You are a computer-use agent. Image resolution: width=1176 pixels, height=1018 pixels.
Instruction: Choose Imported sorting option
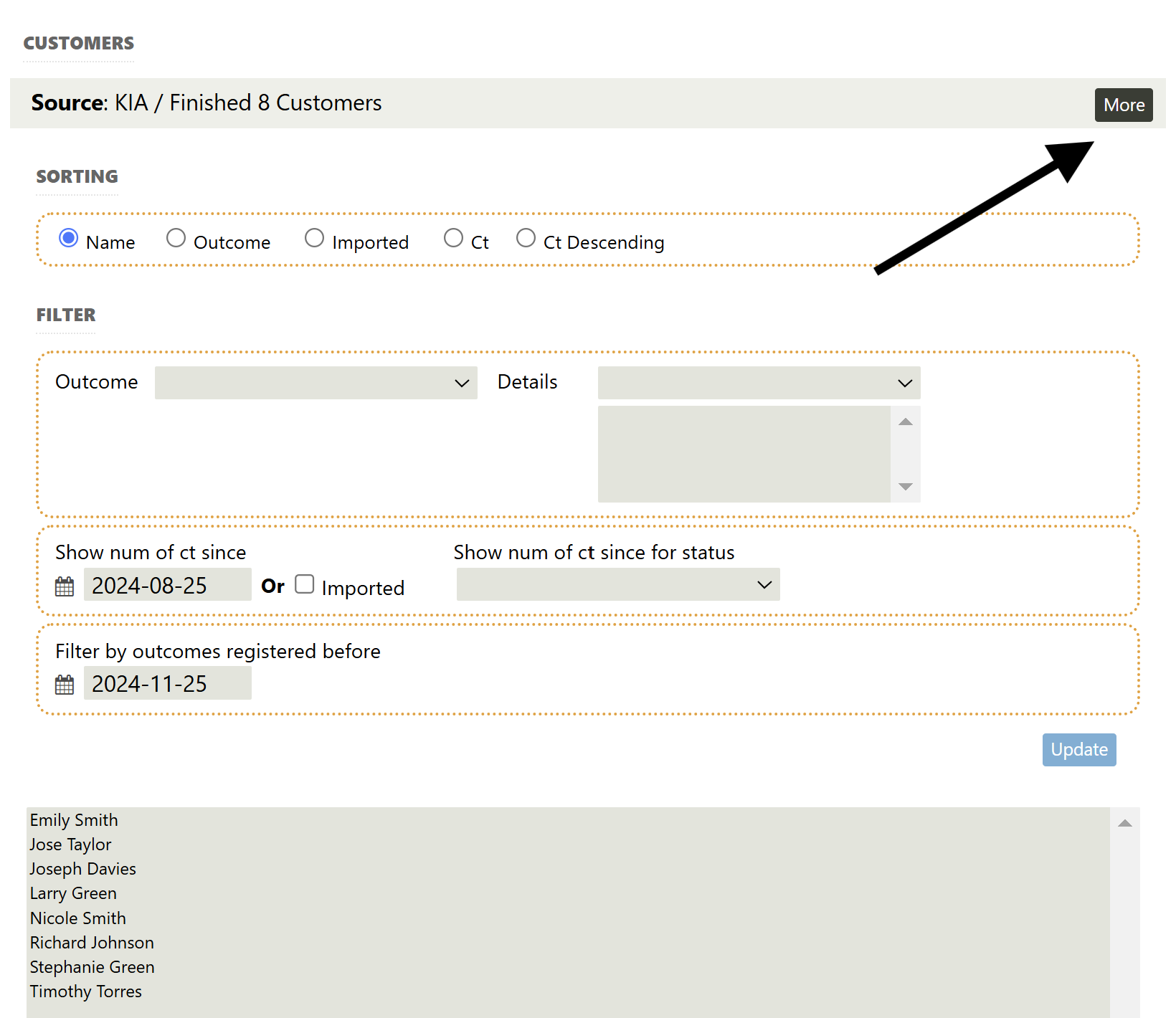click(314, 238)
